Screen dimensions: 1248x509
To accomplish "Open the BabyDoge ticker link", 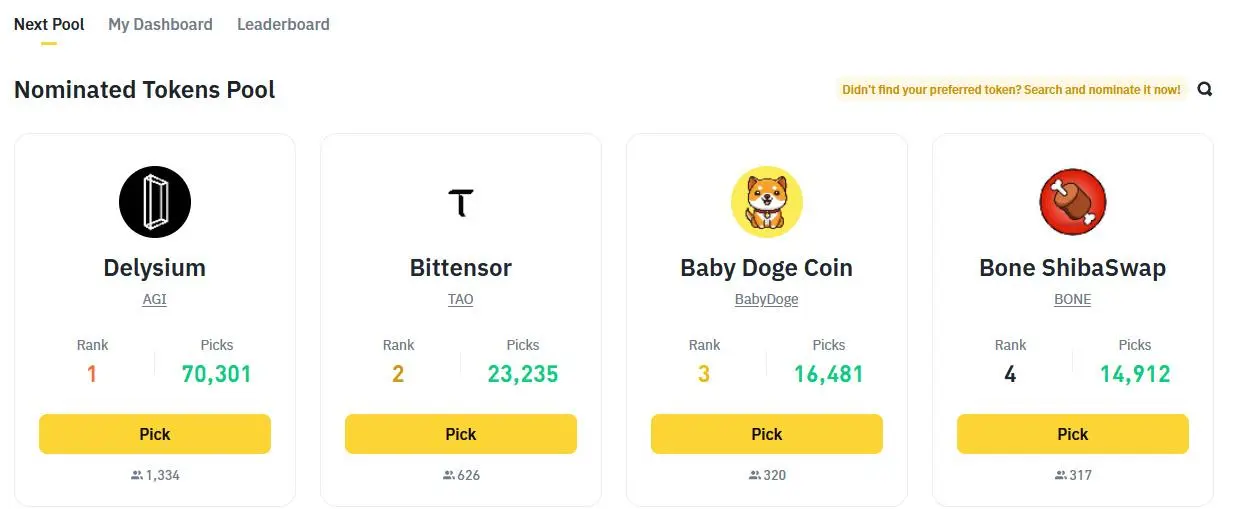I will tap(767, 299).
